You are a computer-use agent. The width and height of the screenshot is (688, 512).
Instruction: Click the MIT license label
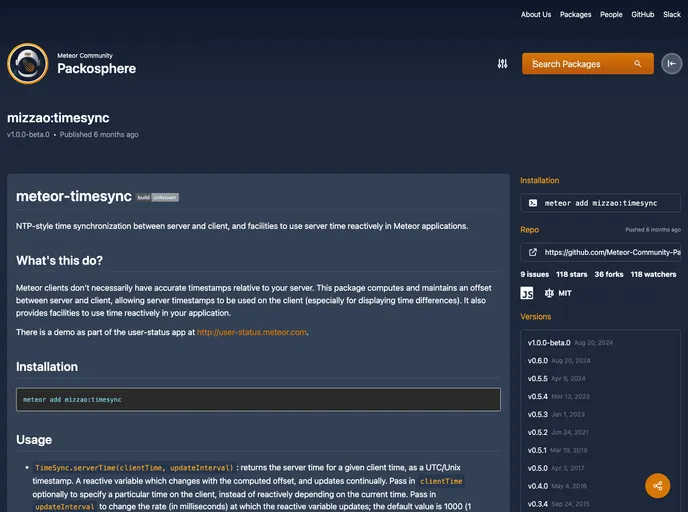tap(565, 293)
